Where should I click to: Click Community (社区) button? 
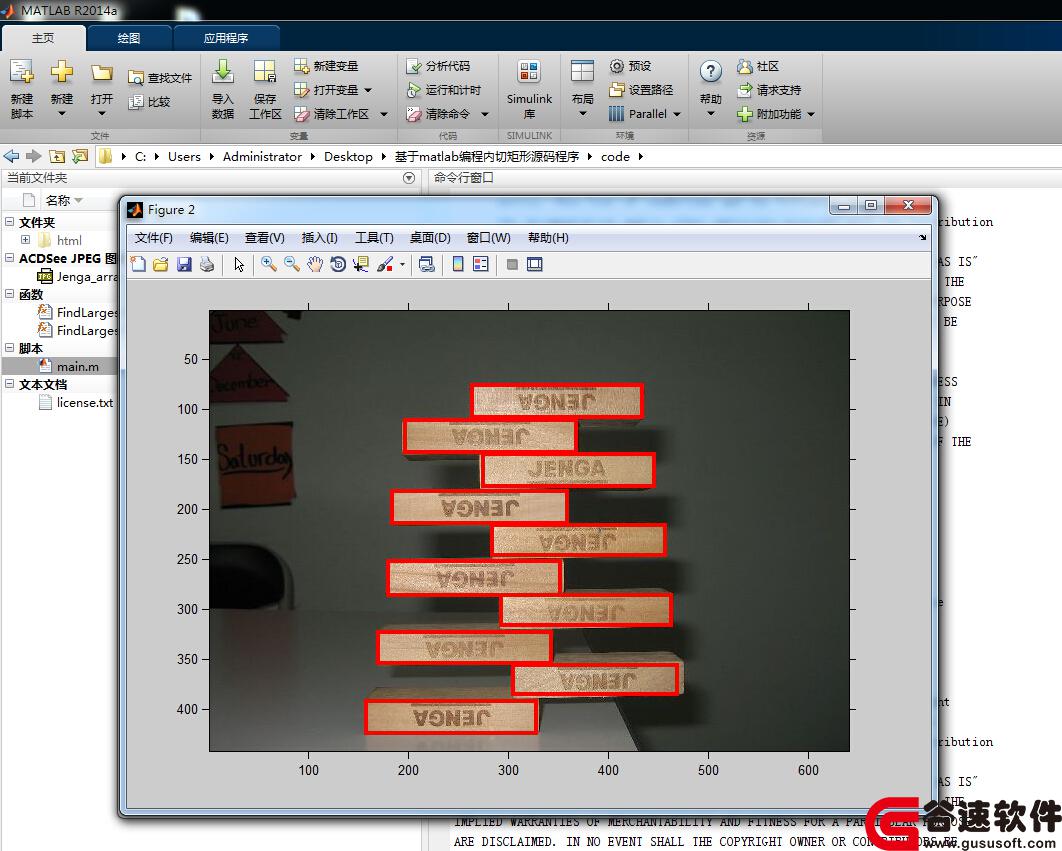coord(758,66)
